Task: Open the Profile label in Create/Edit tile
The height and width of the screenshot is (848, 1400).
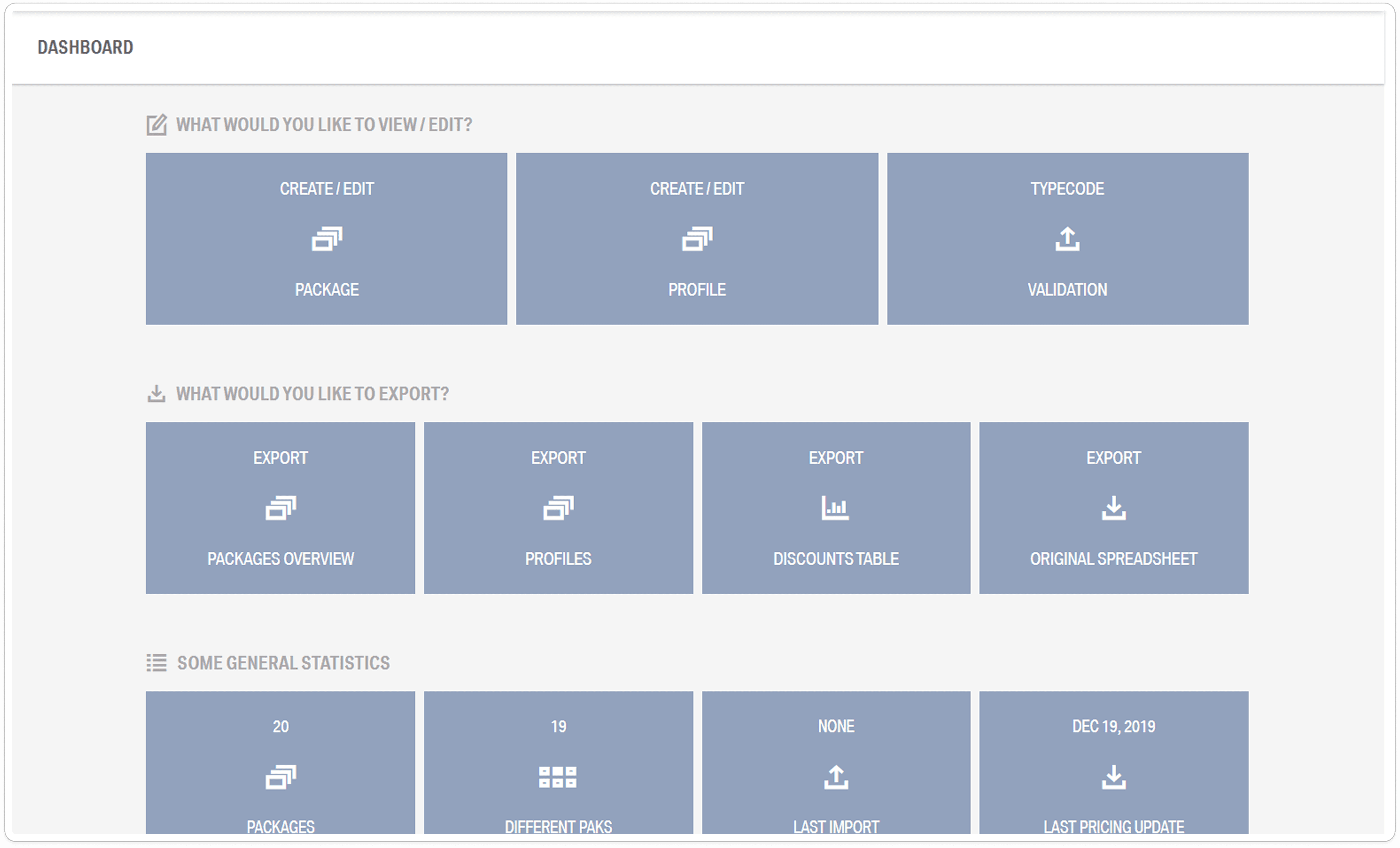Action: click(x=697, y=290)
